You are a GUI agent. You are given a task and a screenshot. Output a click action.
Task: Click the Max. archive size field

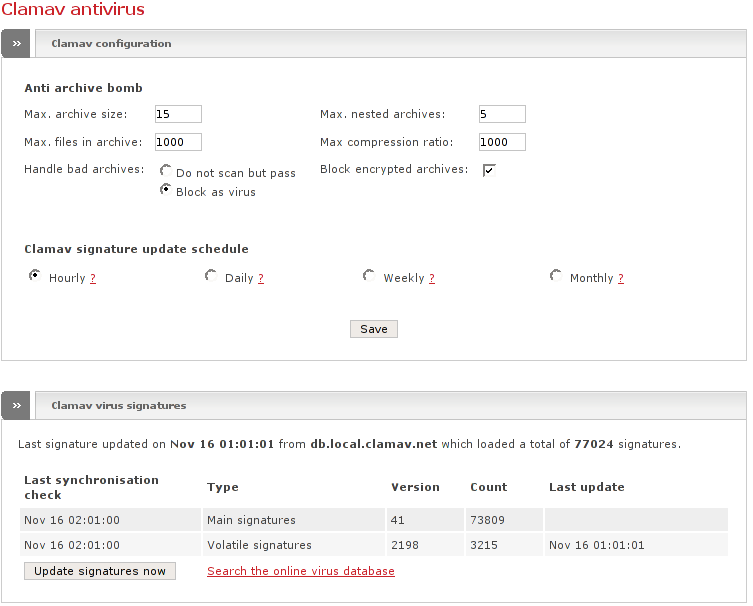(x=178, y=114)
